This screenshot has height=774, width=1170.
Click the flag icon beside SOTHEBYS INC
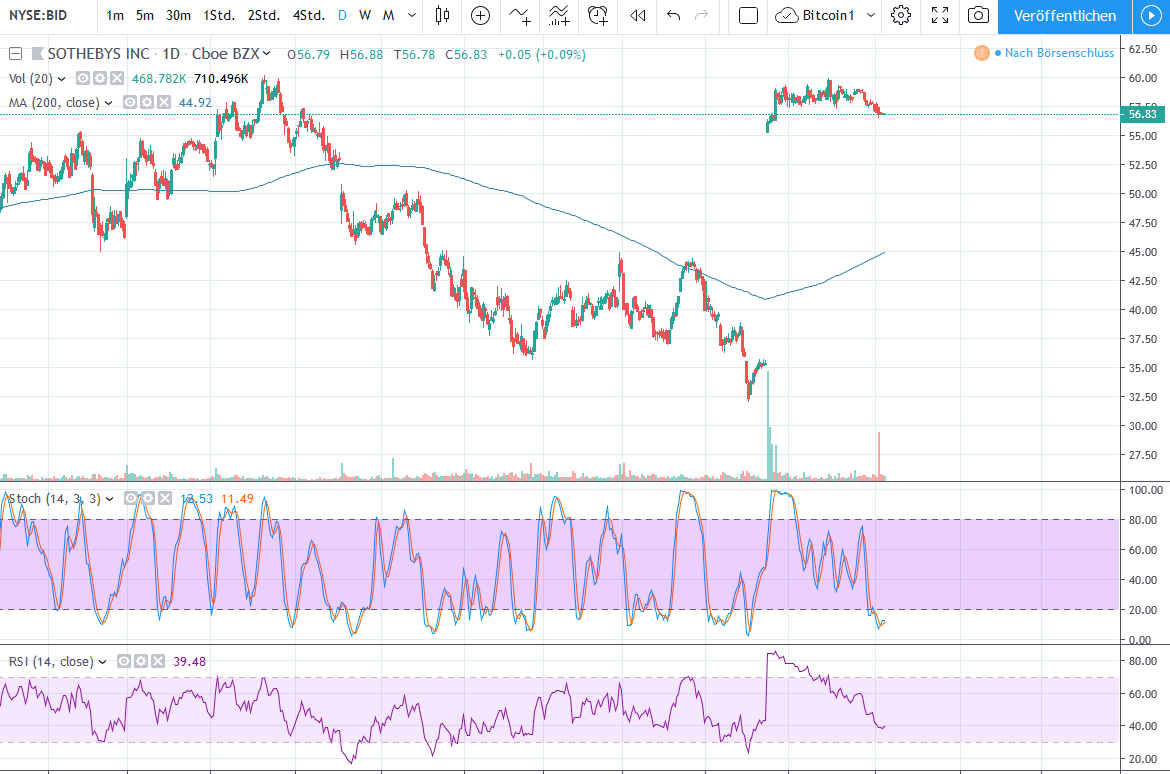37,54
